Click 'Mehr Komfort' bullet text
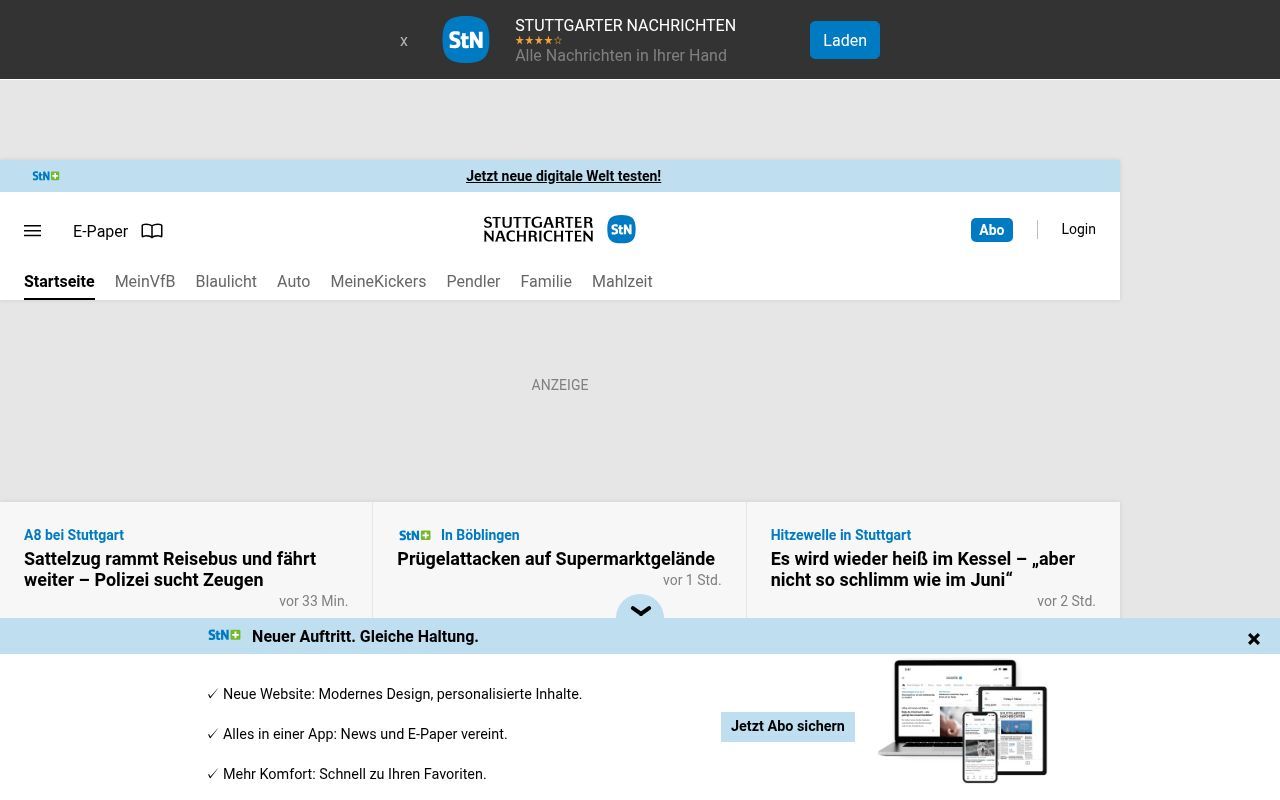The width and height of the screenshot is (1280, 800). click(x=354, y=774)
